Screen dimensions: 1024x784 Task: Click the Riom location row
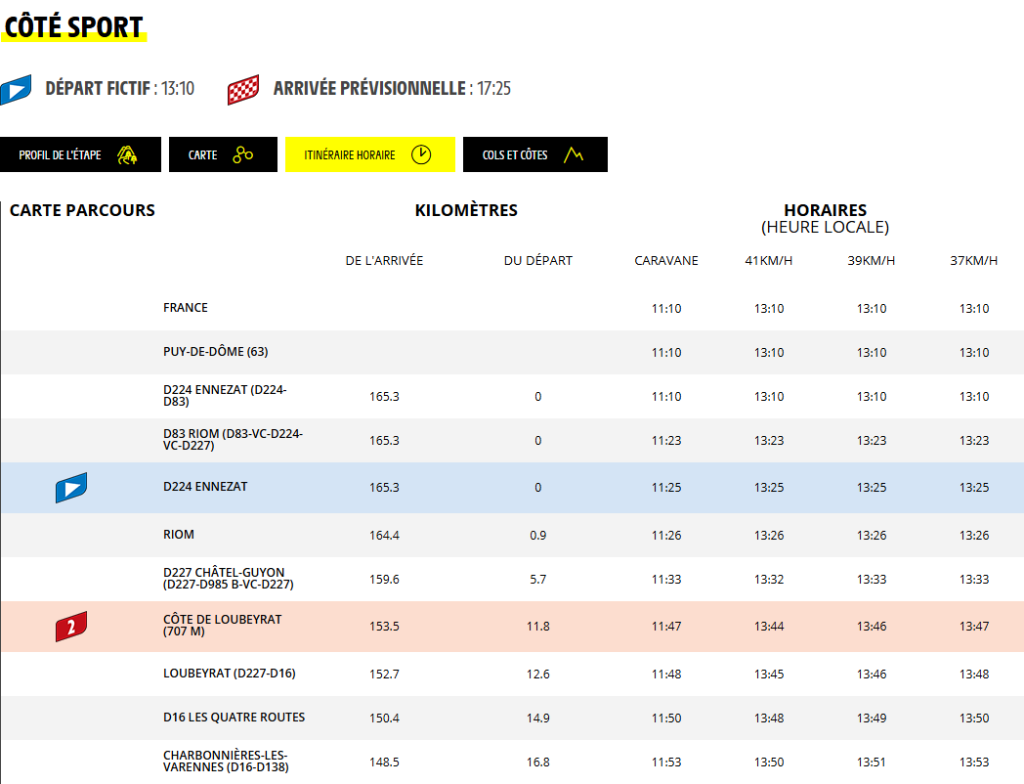[x=179, y=535]
